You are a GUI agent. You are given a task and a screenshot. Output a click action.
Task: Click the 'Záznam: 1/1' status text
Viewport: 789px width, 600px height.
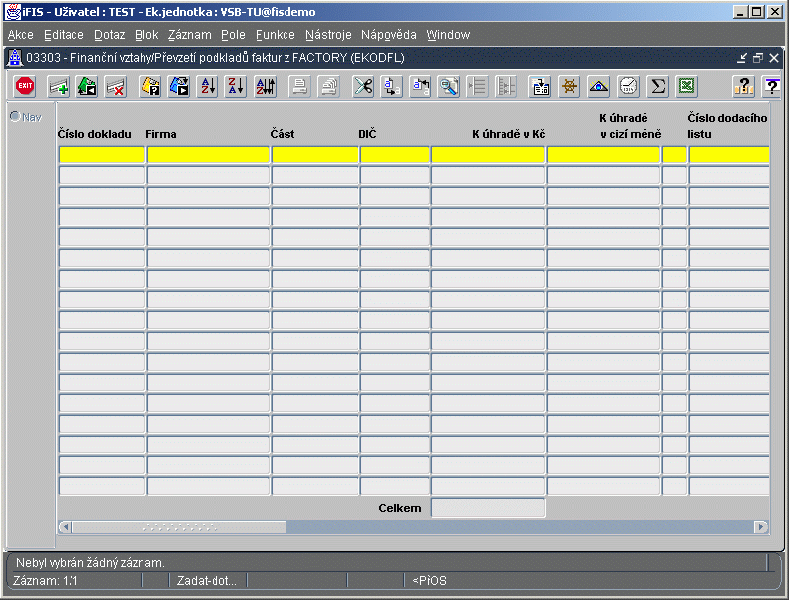pos(45,581)
